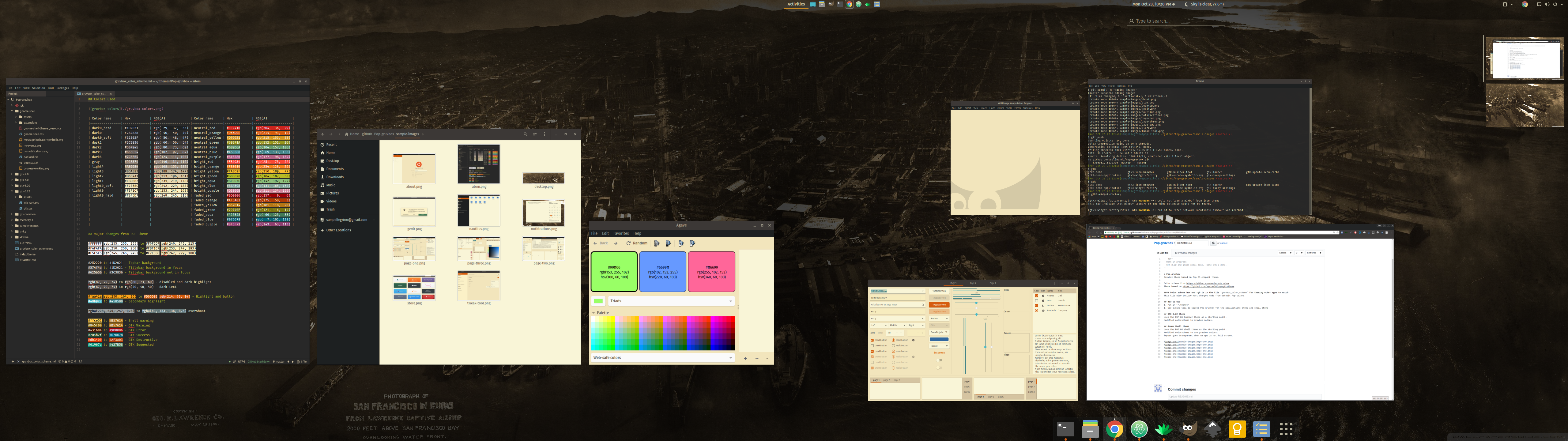Open Favorites menu in Agave
Image resolution: width=1568 pixels, height=441 pixels.
point(620,233)
